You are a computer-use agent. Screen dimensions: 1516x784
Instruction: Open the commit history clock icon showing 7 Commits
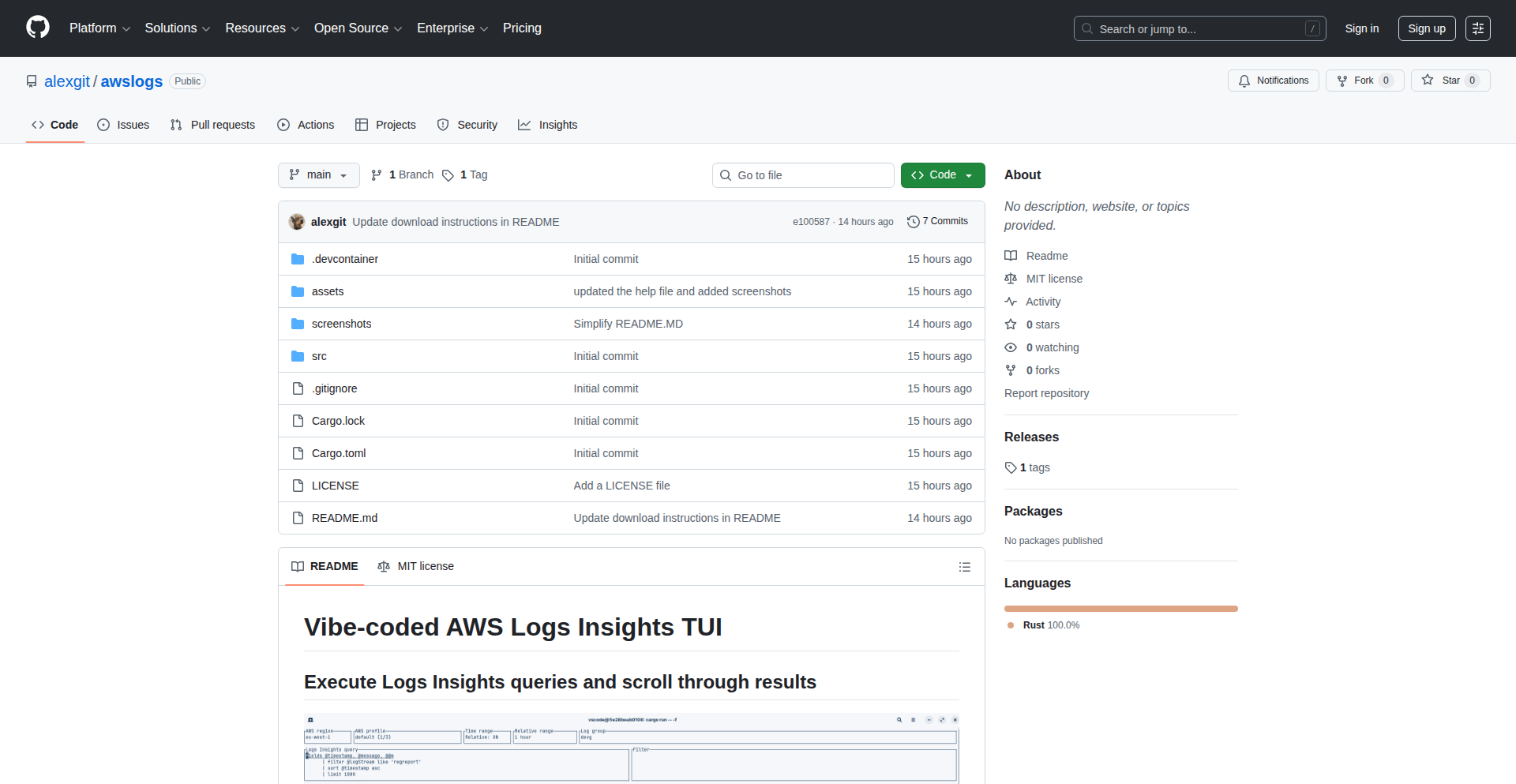click(x=914, y=221)
